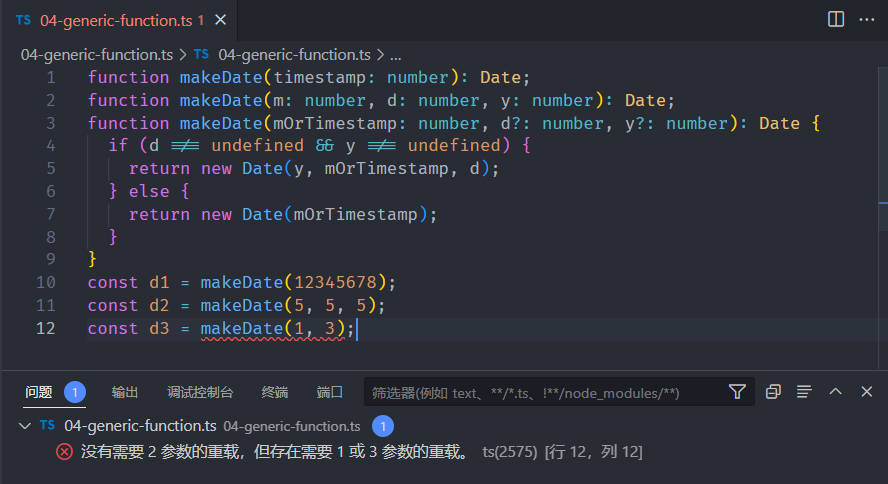
Task: Select the 04-generic-function.ts editor tab
Action: (119, 20)
